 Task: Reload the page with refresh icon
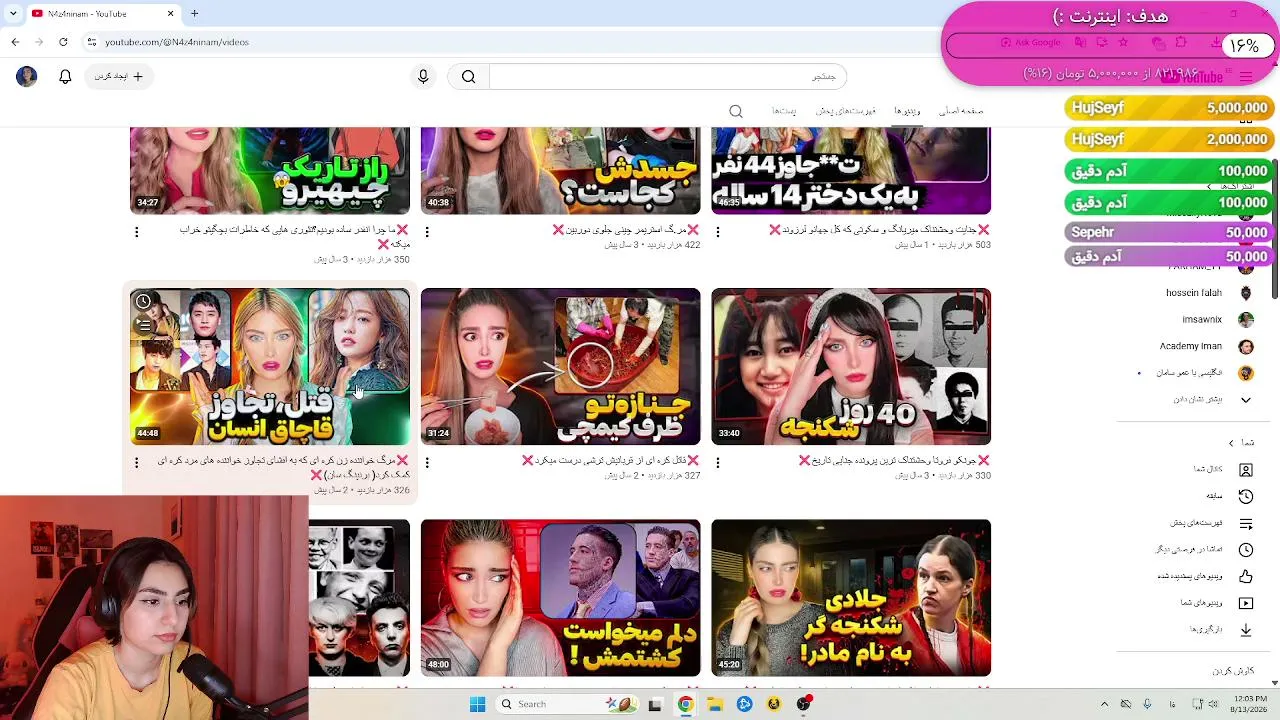coord(63,42)
